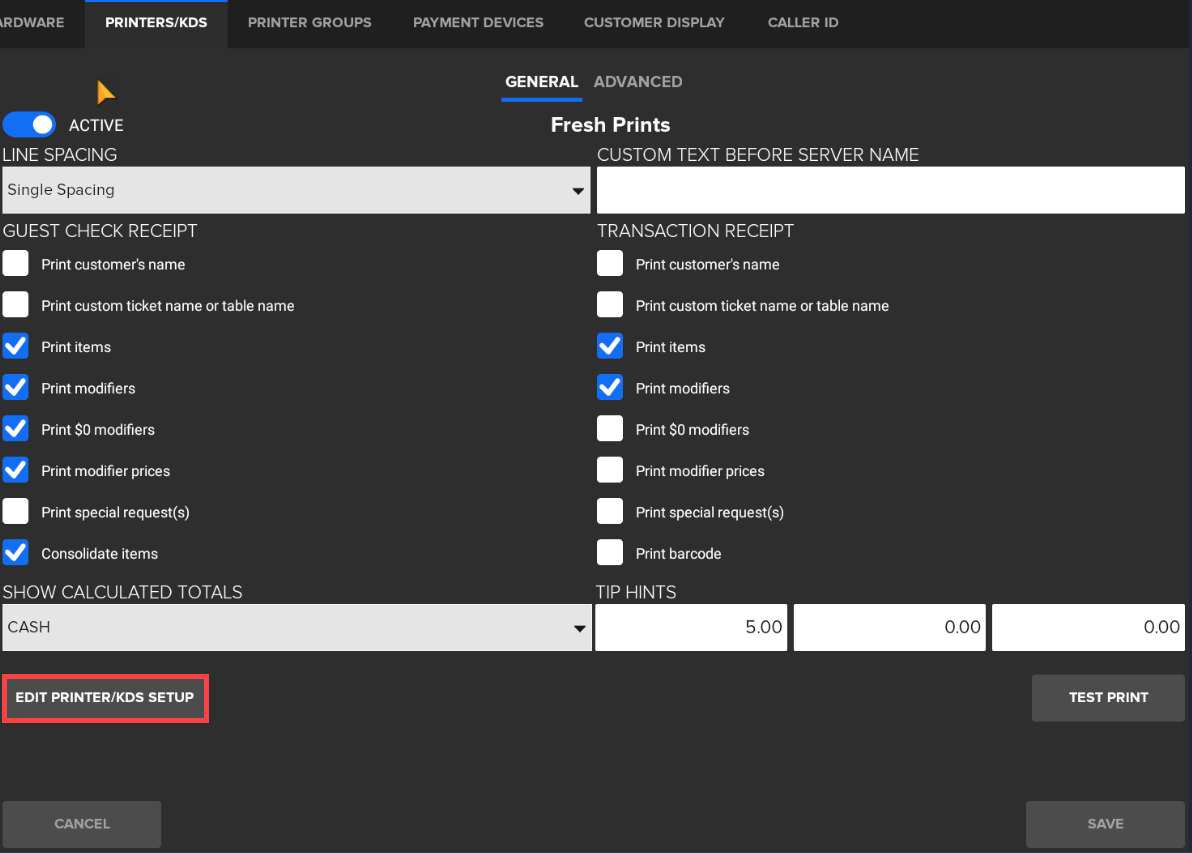Image resolution: width=1192 pixels, height=853 pixels.
Task: Switch to the Advanced tab
Action: [x=638, y=82]
